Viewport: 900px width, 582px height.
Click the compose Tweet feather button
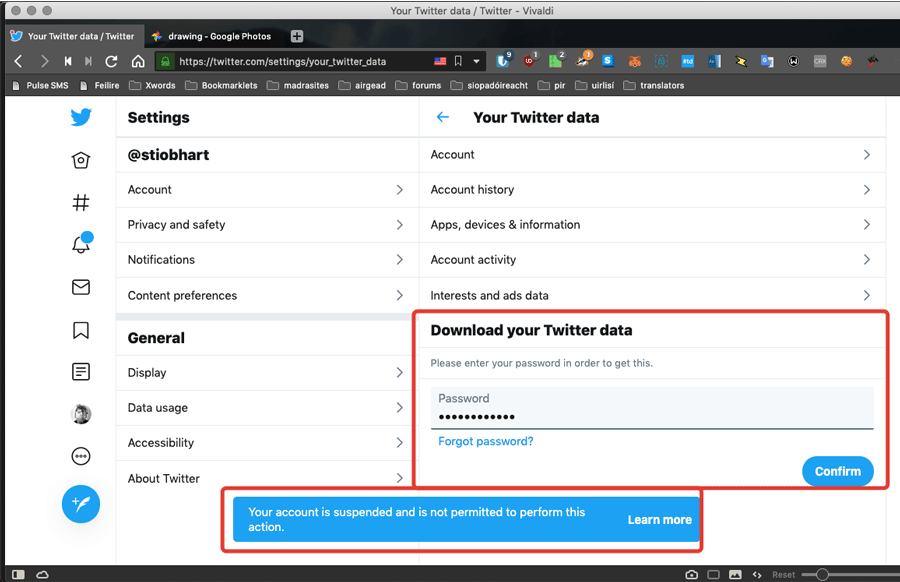[x=81, y=504]
